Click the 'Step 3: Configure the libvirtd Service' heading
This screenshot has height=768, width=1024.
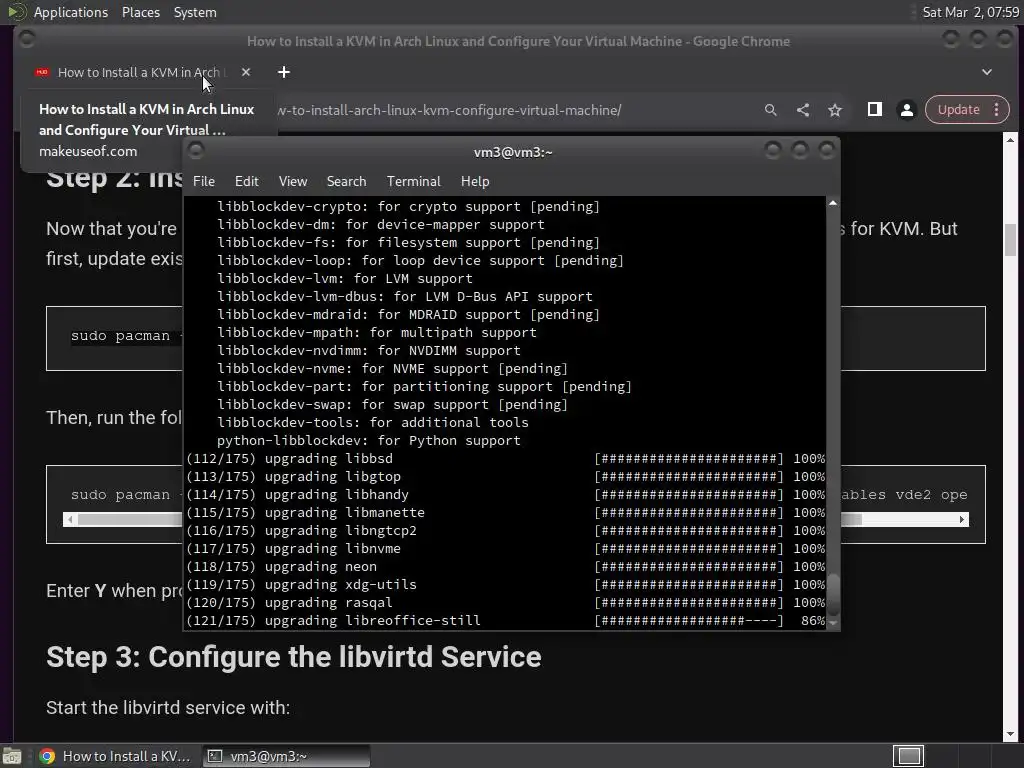[x=293, y=657]
